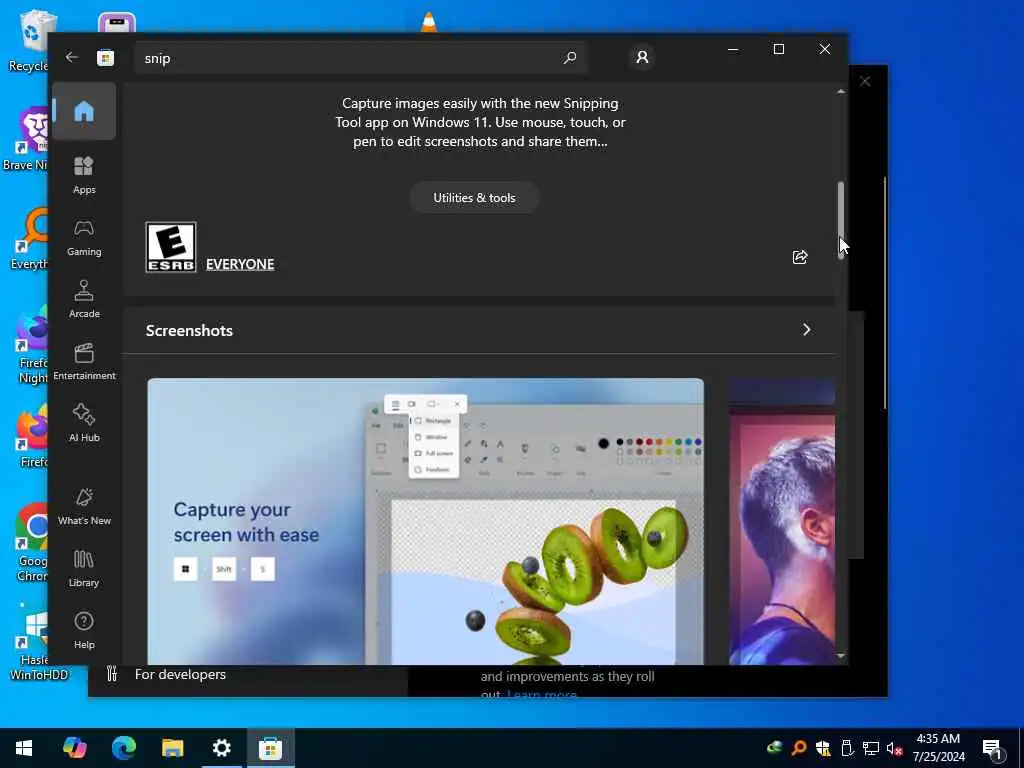
Task: Open the Library page
Action: (x=84, y=568)
